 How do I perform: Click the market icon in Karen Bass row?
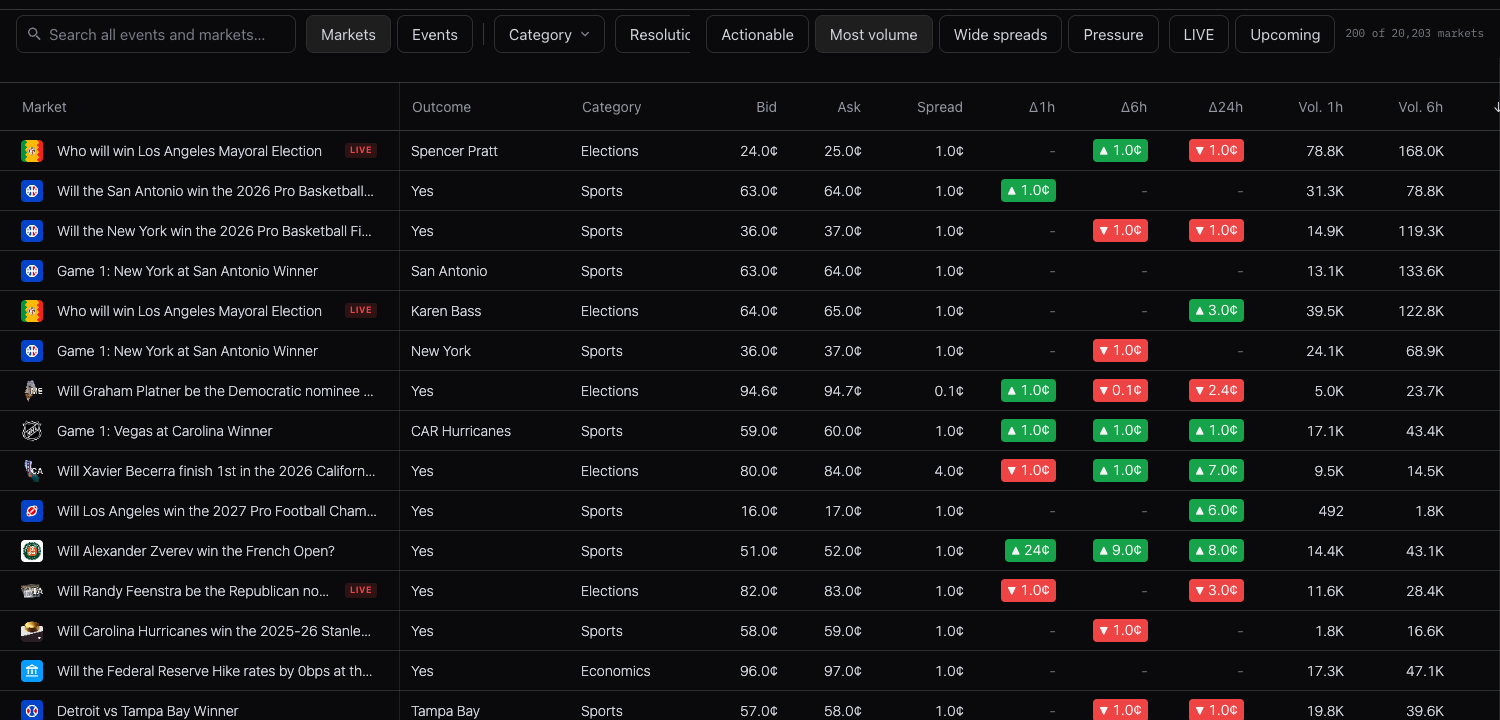32,311
